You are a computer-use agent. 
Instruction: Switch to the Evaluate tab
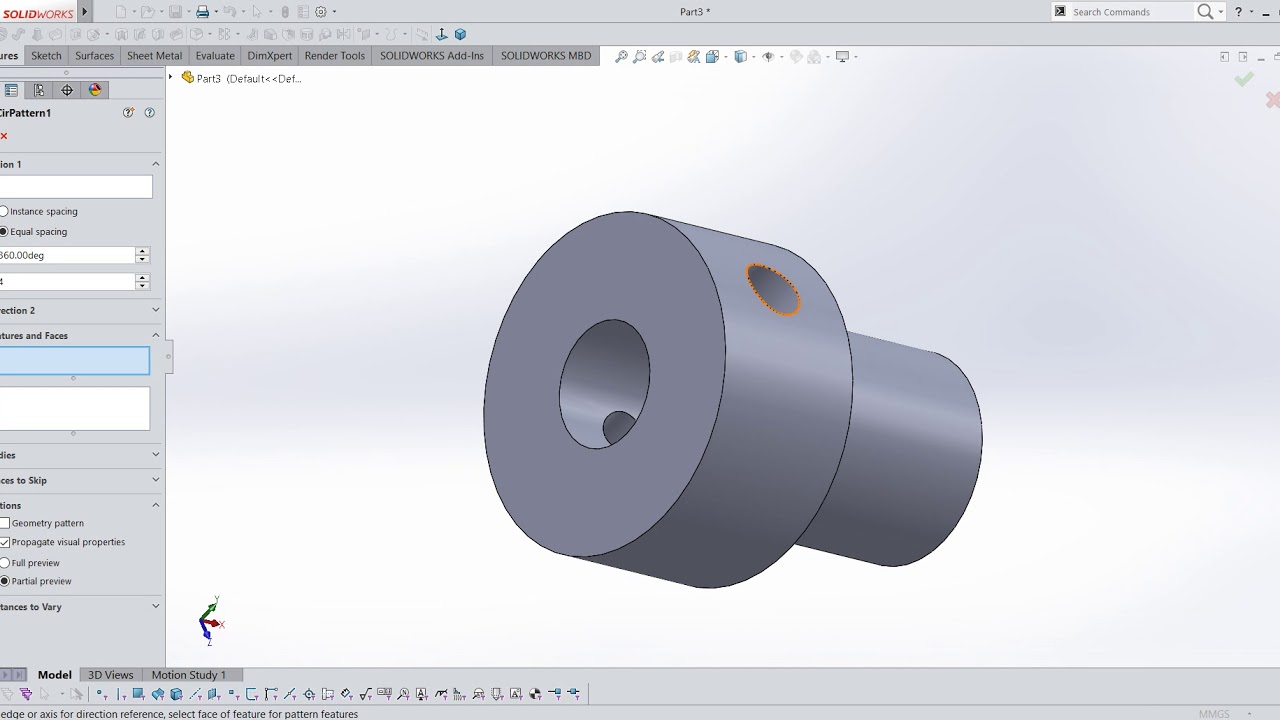(x=215, y=56)
